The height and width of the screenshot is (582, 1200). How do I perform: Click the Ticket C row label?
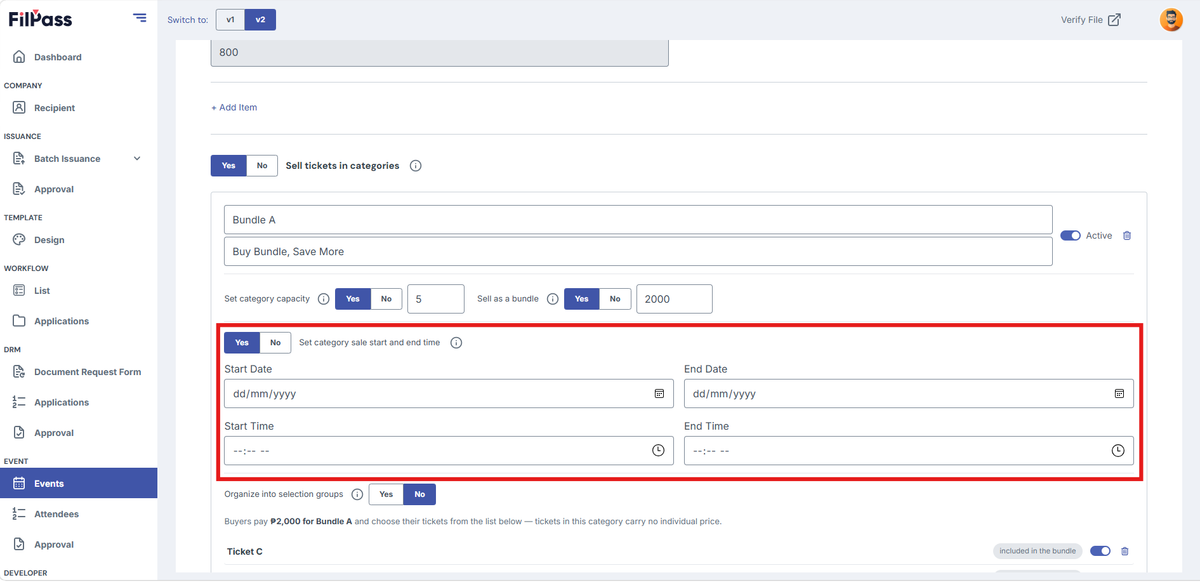tap(245, 551)
